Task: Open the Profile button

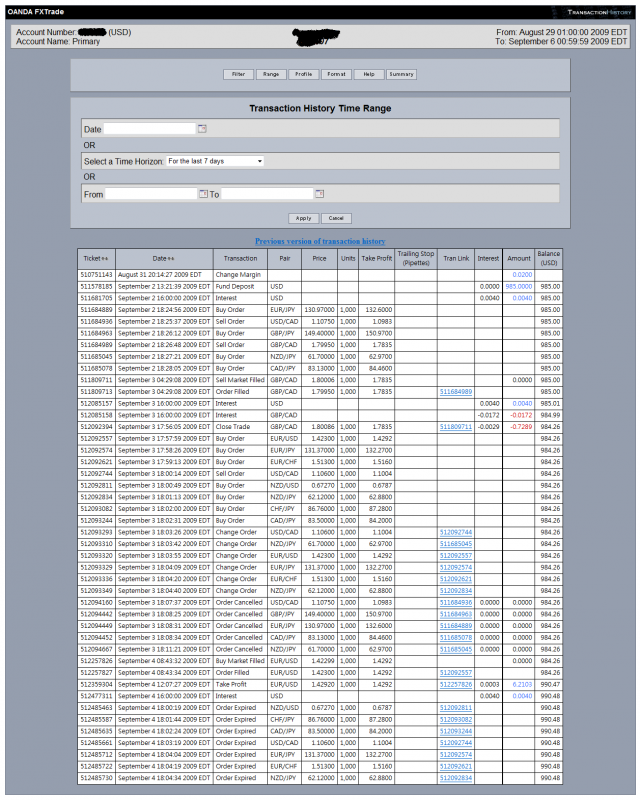Action: click(303, 74)
